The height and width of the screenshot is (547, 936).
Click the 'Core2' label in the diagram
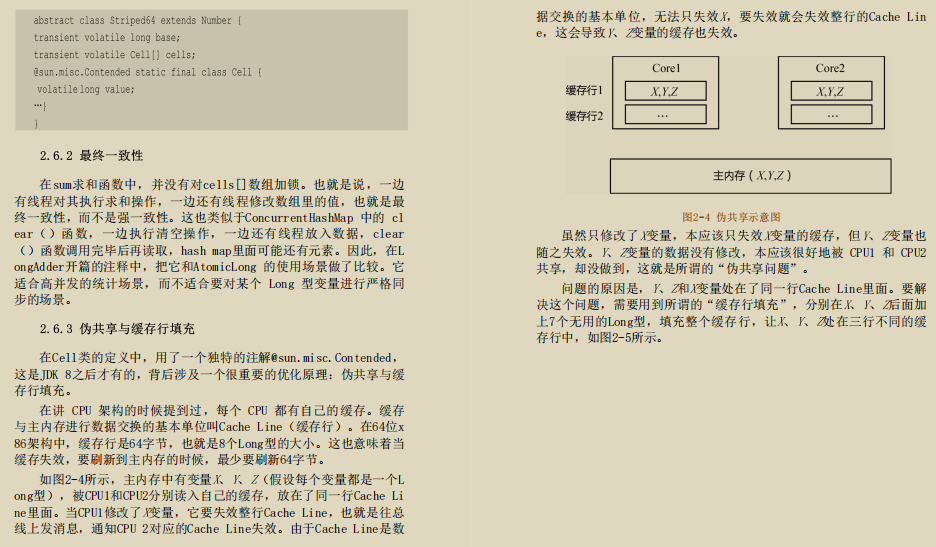pyautogui.click(x=830, y=68)
